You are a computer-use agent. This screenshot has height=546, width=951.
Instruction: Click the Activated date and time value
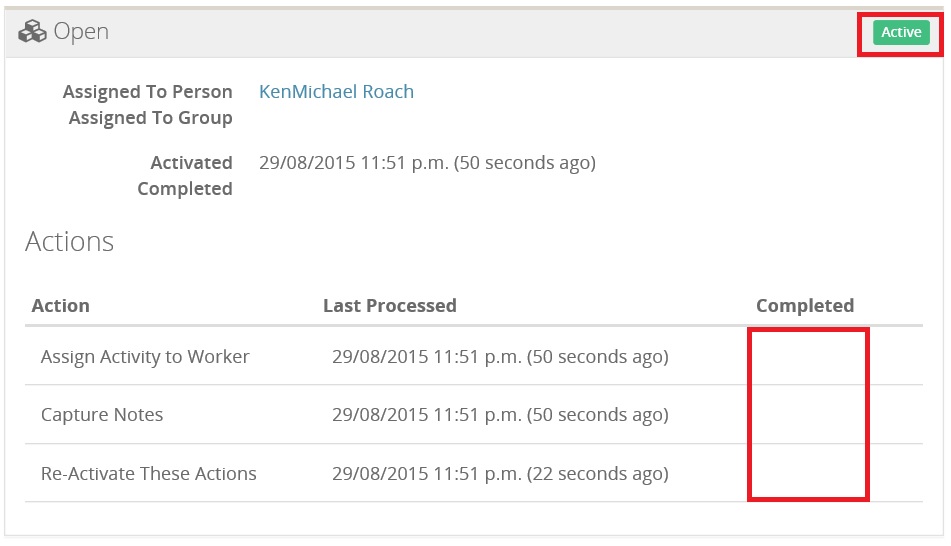(427, 163)
